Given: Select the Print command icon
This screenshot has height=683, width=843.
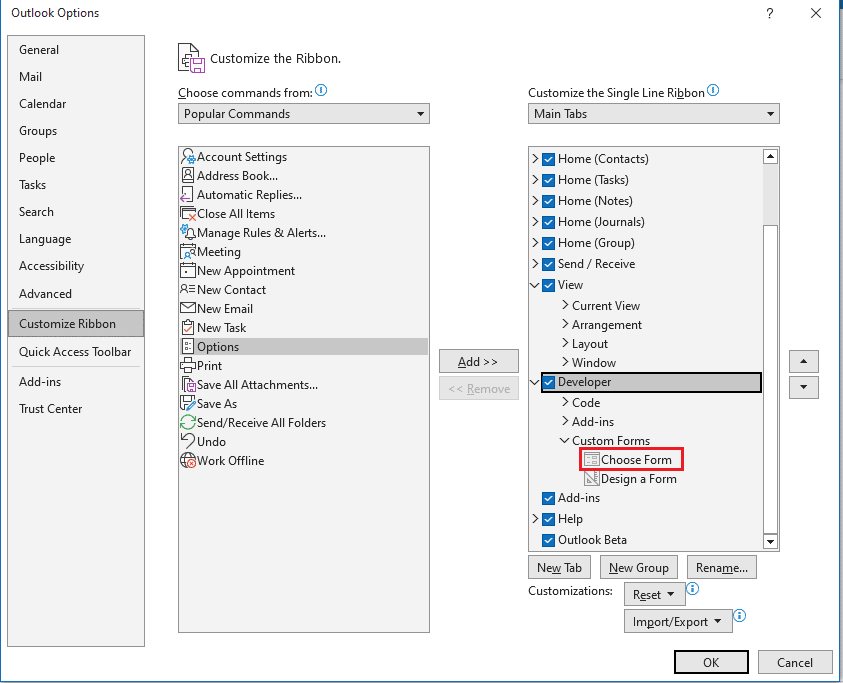Looking at the screenshot, I should pos(190,365).
